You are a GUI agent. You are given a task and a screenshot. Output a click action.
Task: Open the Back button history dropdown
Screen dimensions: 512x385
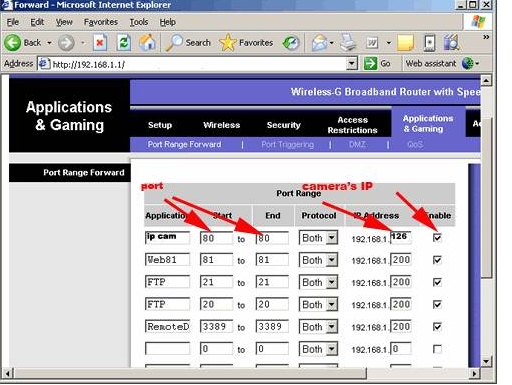(x=49, y=43)
